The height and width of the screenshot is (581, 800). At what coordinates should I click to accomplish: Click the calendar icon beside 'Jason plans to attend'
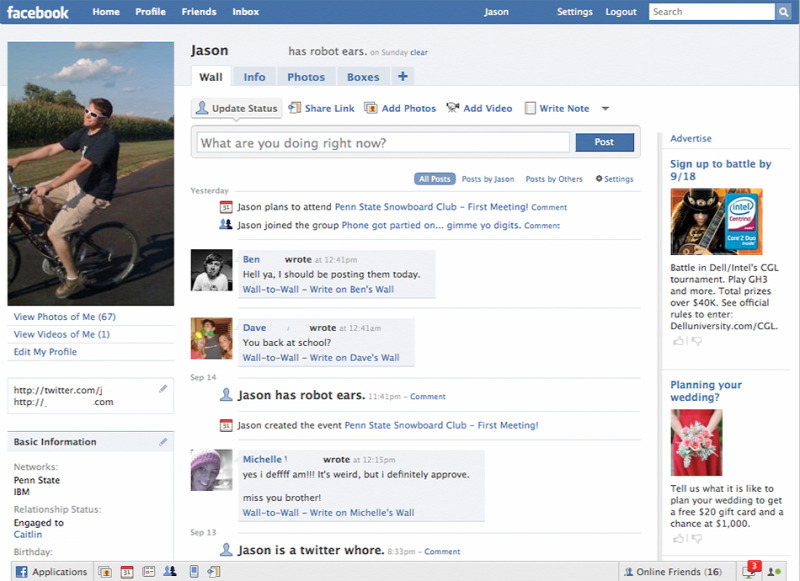226,207
